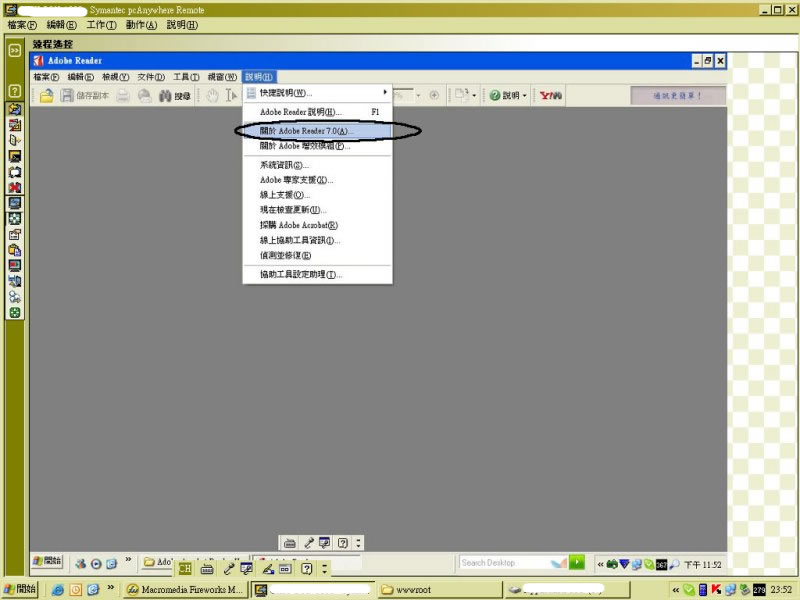Select 協助工具設定助理(T) menu item

[317, 274]
